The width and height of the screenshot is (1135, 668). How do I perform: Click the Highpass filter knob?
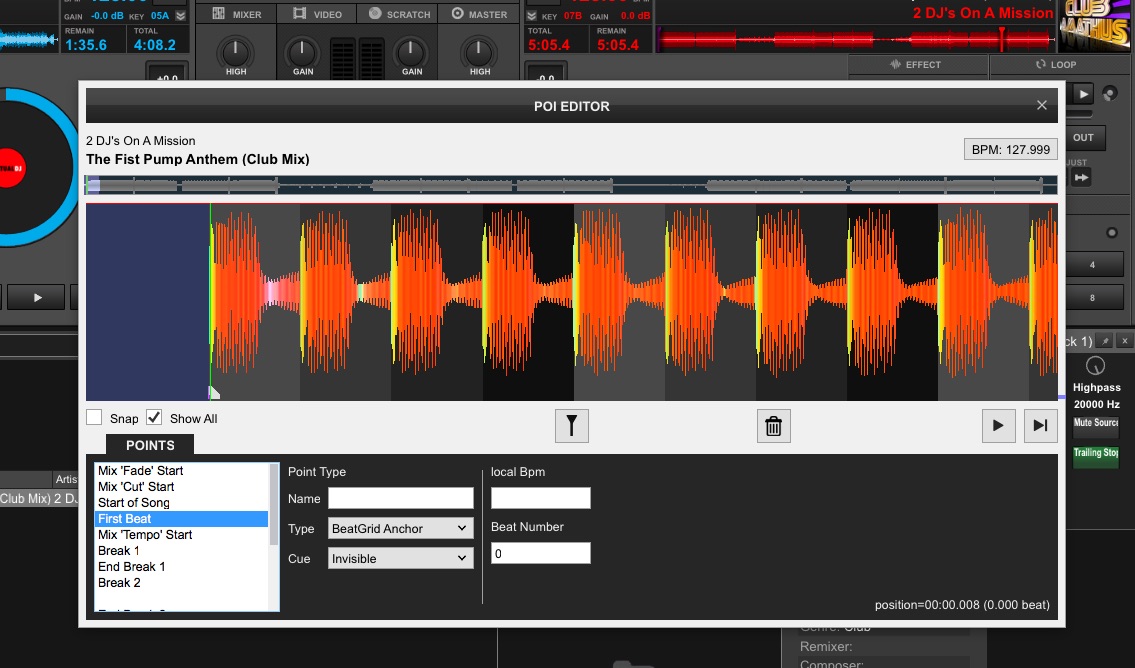pyautogui.click(x=1096, y=366)
